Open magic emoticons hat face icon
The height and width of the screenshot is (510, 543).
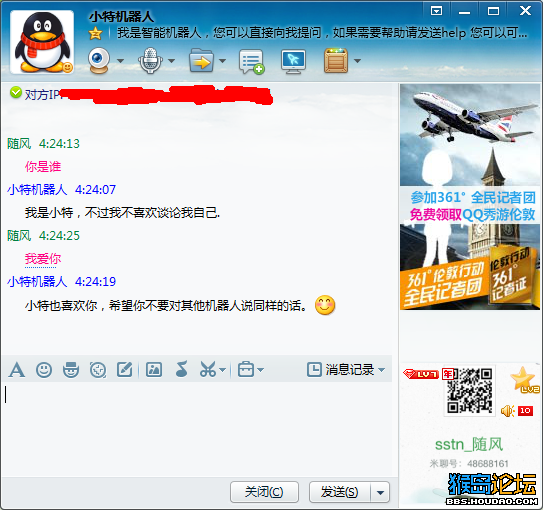71,370
